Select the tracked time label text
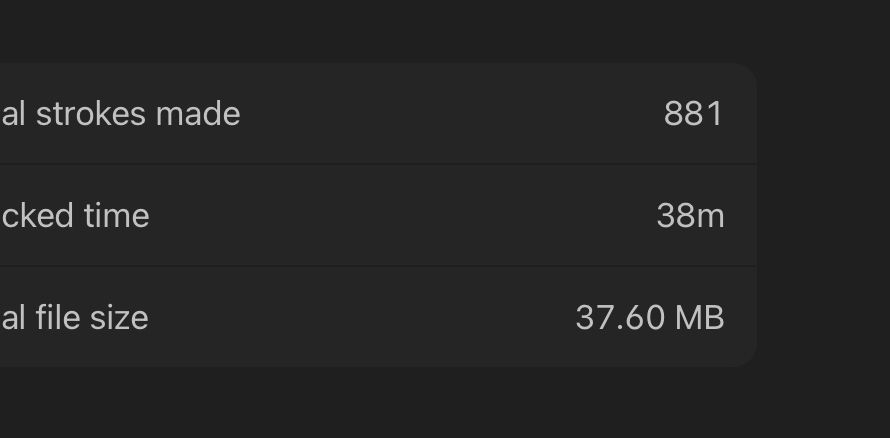This screenshot has width=890, height=438. [74, 216]
